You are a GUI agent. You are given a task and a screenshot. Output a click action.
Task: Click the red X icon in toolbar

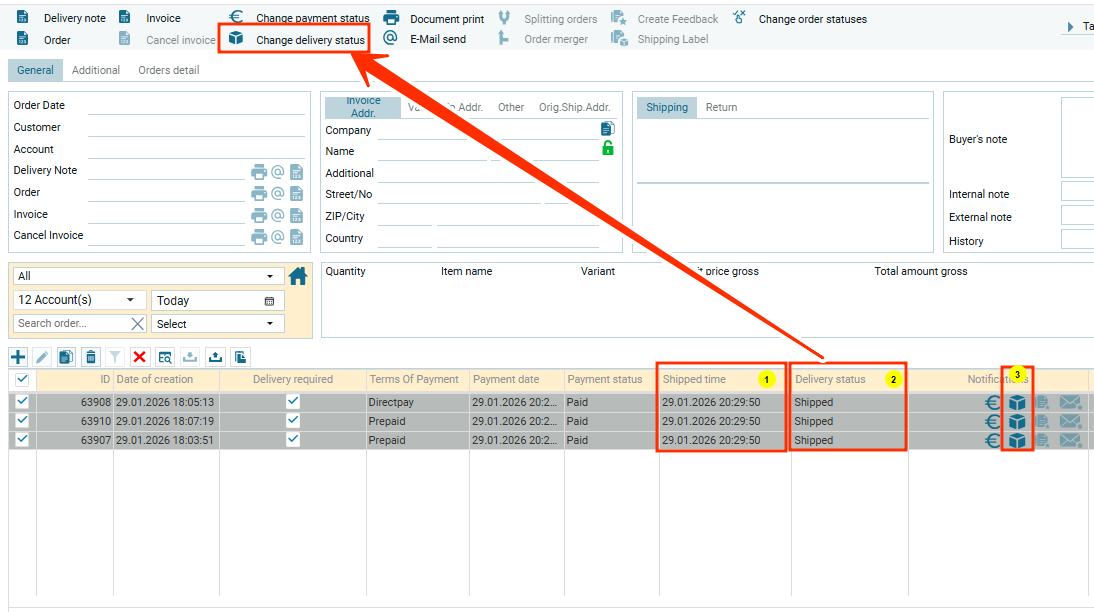(140, 357)
